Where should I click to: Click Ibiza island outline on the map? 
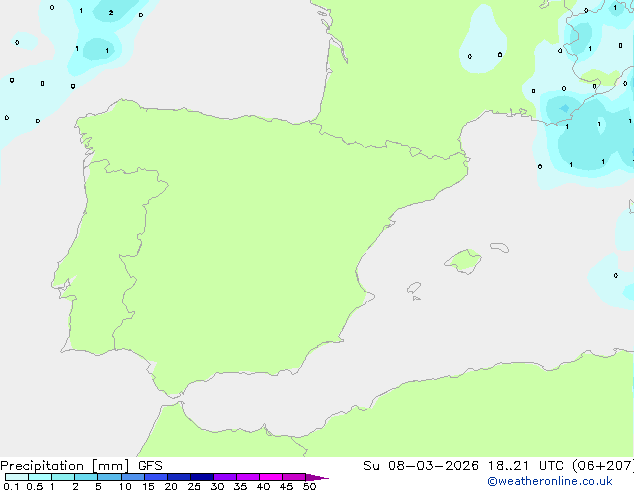click(414, 288)
